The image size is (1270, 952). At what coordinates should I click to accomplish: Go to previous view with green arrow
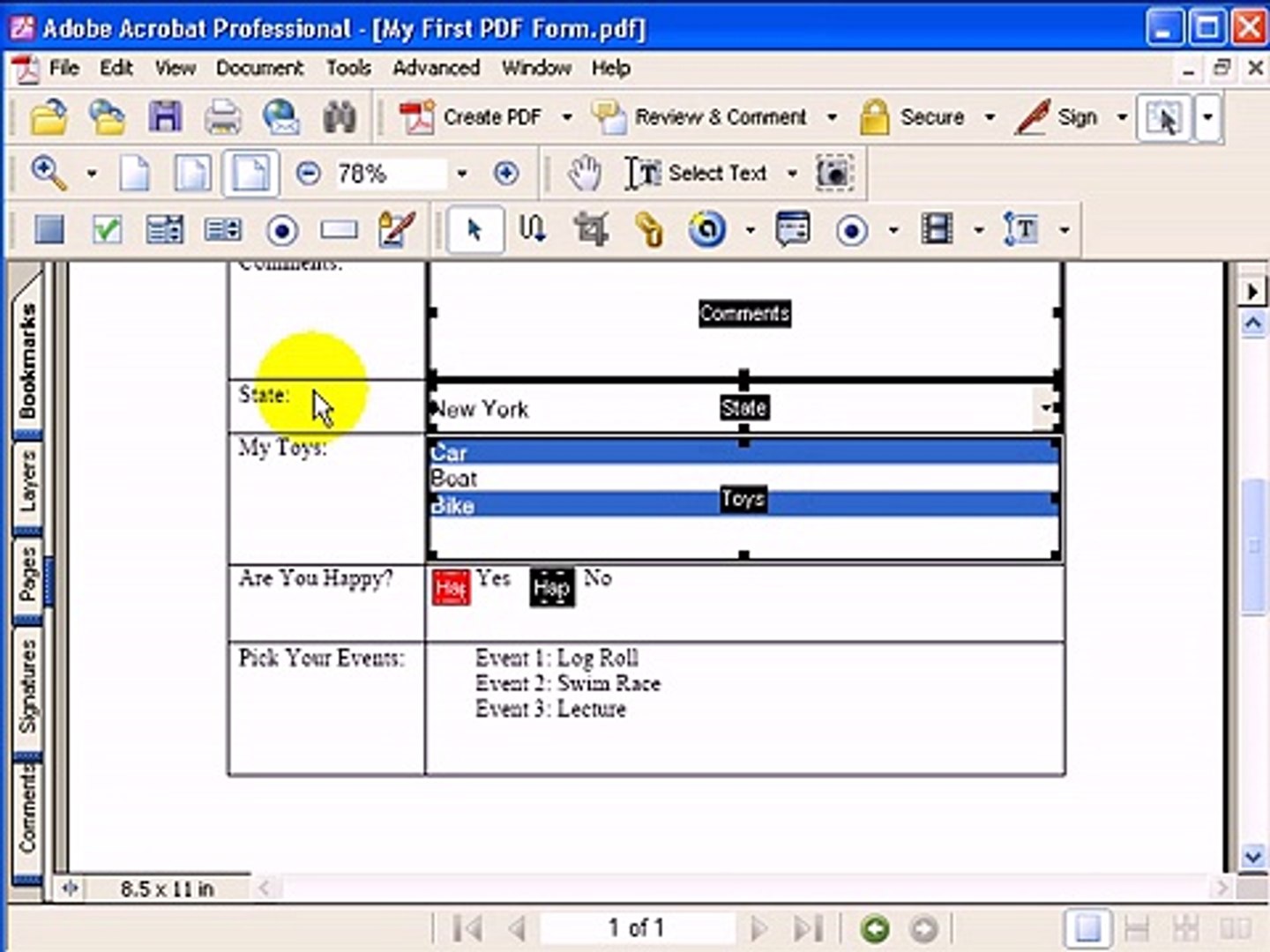(875, 928)
